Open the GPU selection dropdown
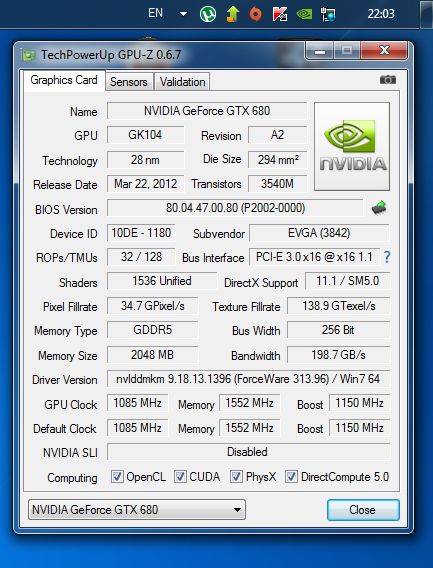The width and height of the screenshot is (433, 568). [137, 510]
